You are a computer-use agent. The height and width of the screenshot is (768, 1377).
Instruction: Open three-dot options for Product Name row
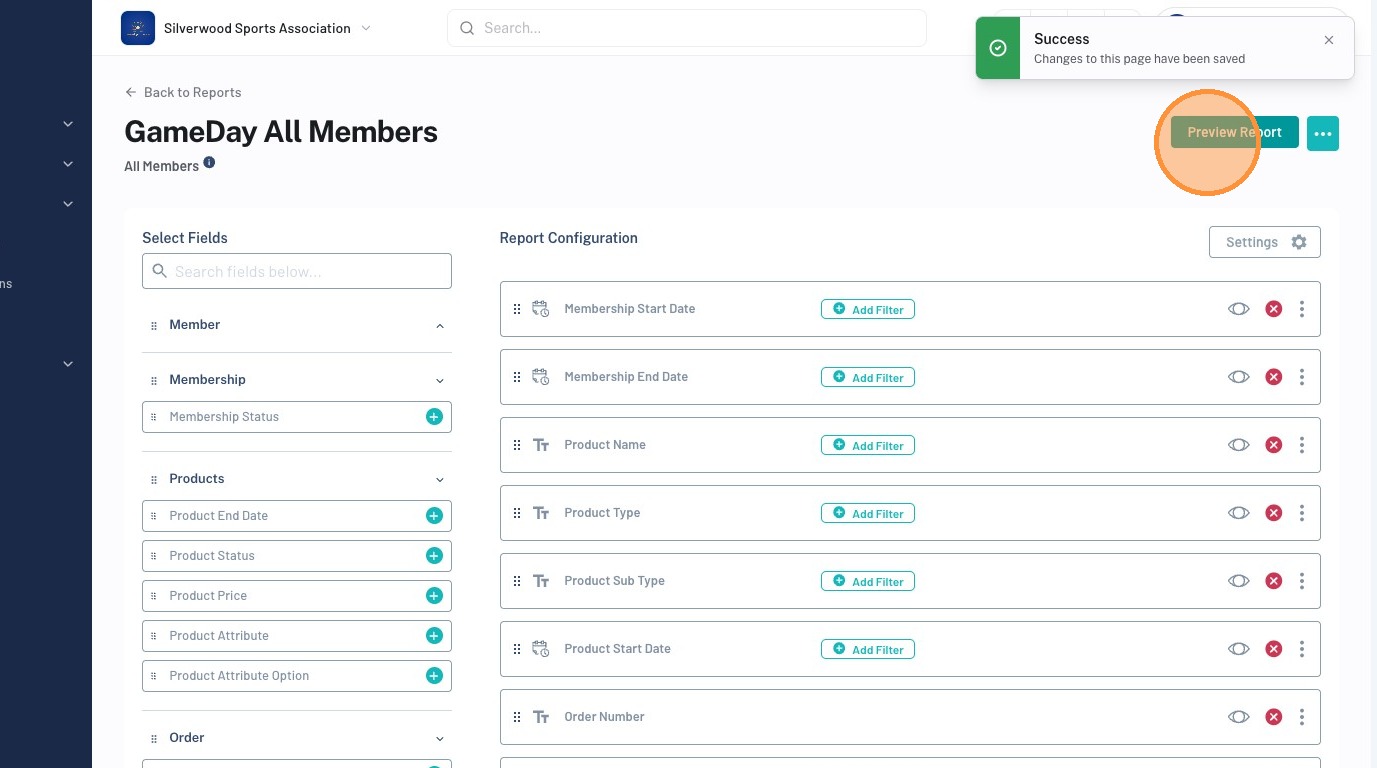(1301, 445)
